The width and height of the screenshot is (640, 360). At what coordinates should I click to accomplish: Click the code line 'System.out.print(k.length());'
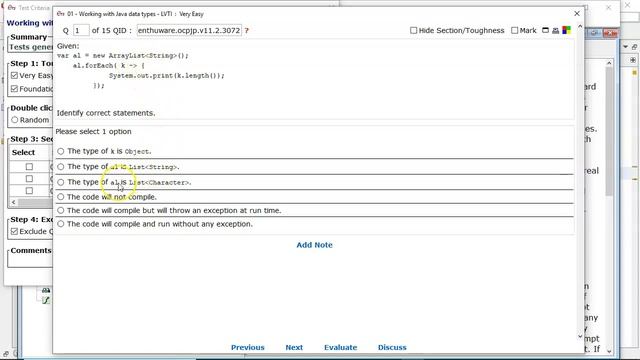pyautogui.click(x=167, y=76)
